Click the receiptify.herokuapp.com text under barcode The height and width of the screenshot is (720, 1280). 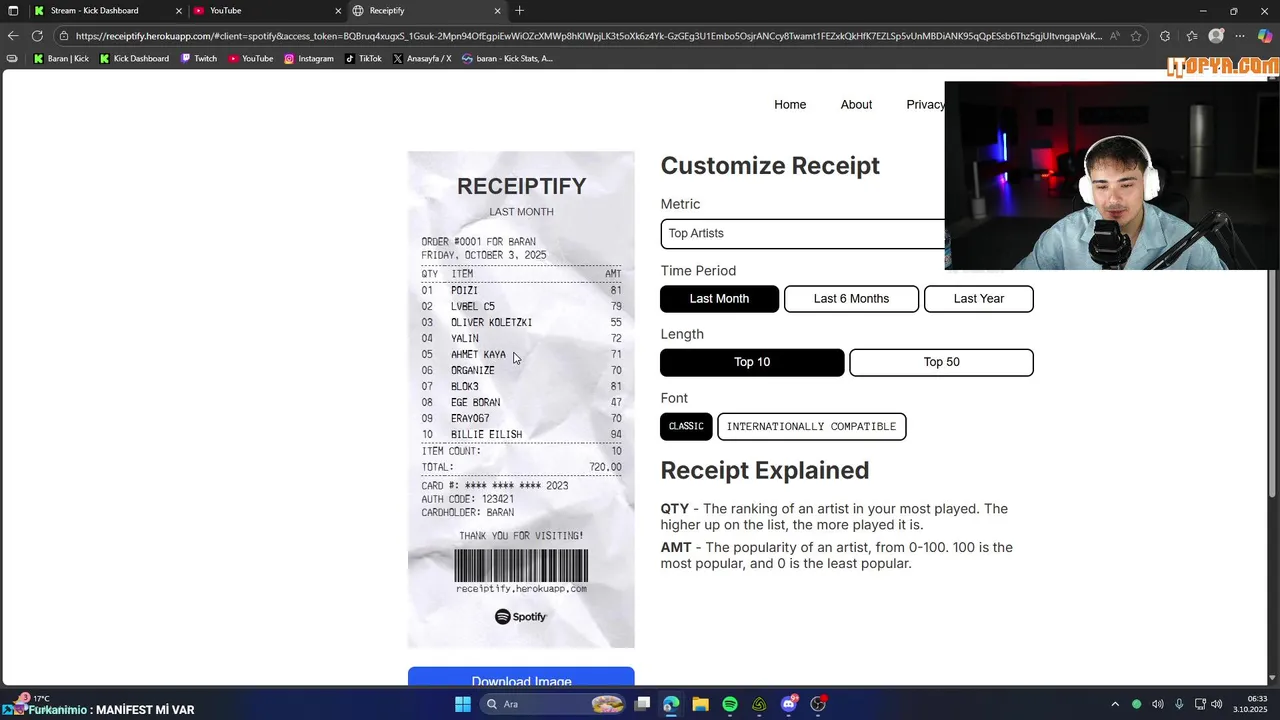521,589
